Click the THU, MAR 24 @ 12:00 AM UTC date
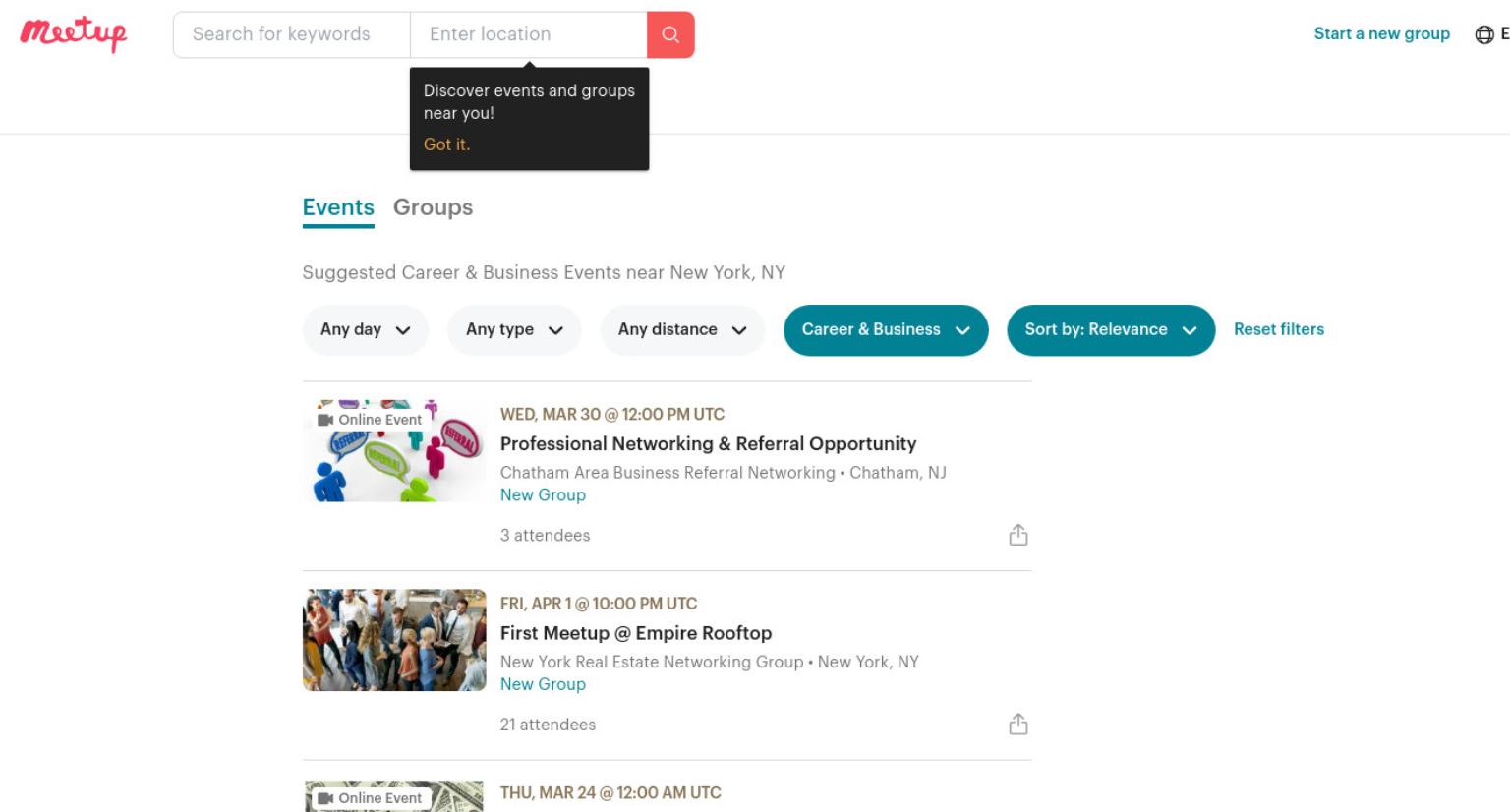This screenshot has width=1510, height=812. (610, 793)
